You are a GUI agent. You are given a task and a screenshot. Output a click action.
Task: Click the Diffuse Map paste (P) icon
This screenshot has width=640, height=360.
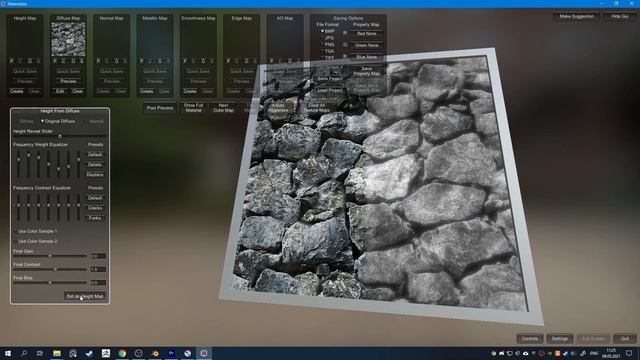coord(55,61)
